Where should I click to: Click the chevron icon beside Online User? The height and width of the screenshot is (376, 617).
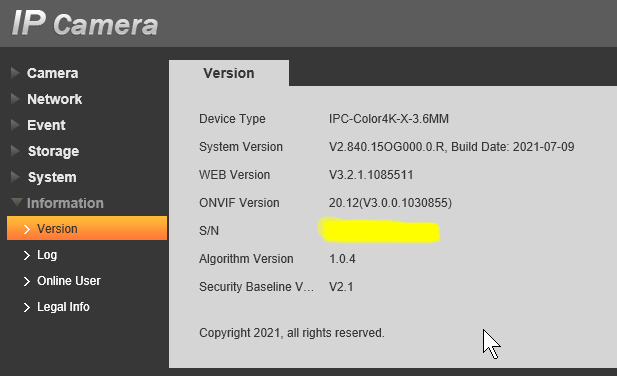[27, 282]
